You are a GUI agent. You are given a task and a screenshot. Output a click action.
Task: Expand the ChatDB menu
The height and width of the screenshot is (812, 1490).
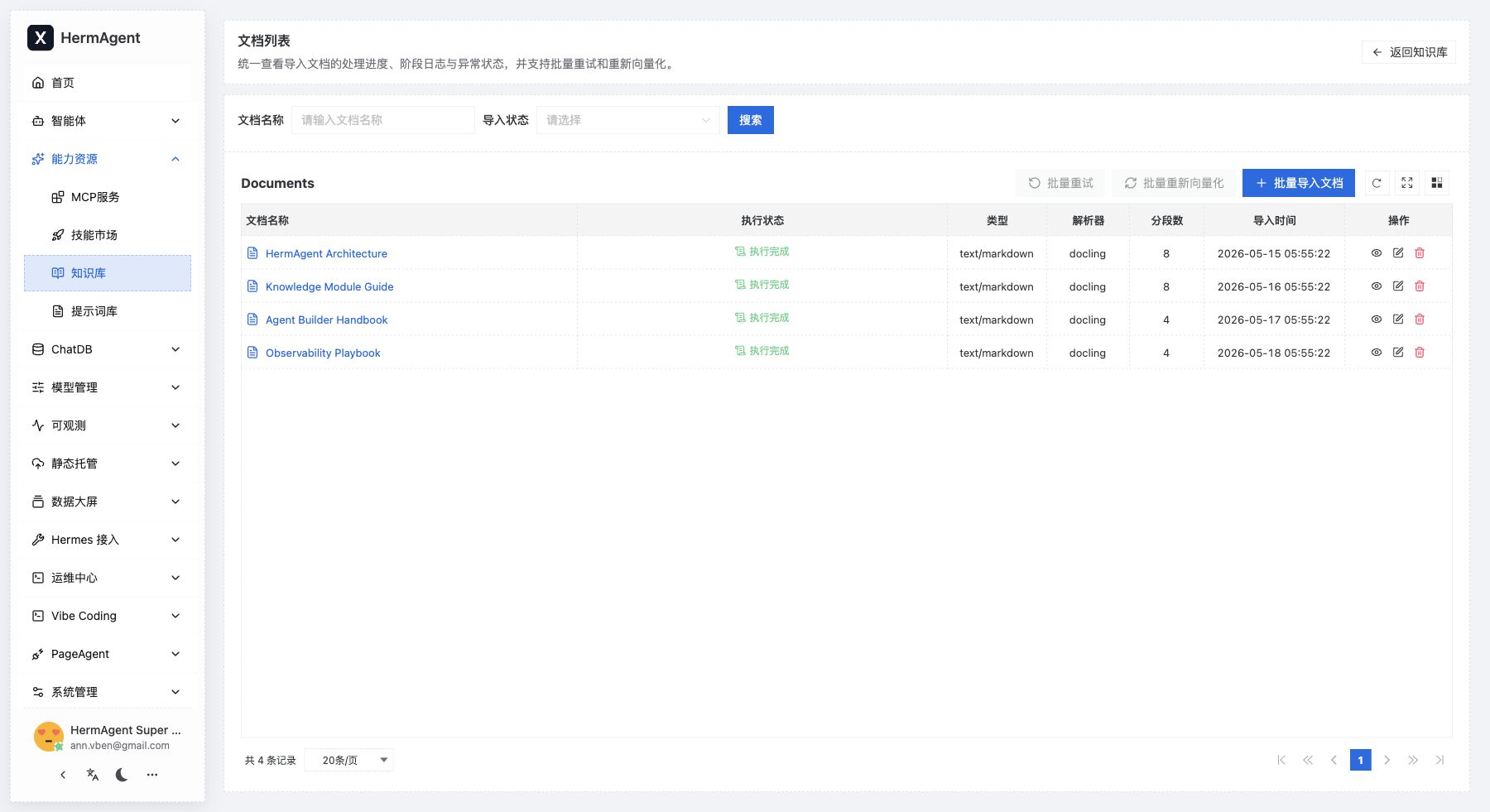108,349
